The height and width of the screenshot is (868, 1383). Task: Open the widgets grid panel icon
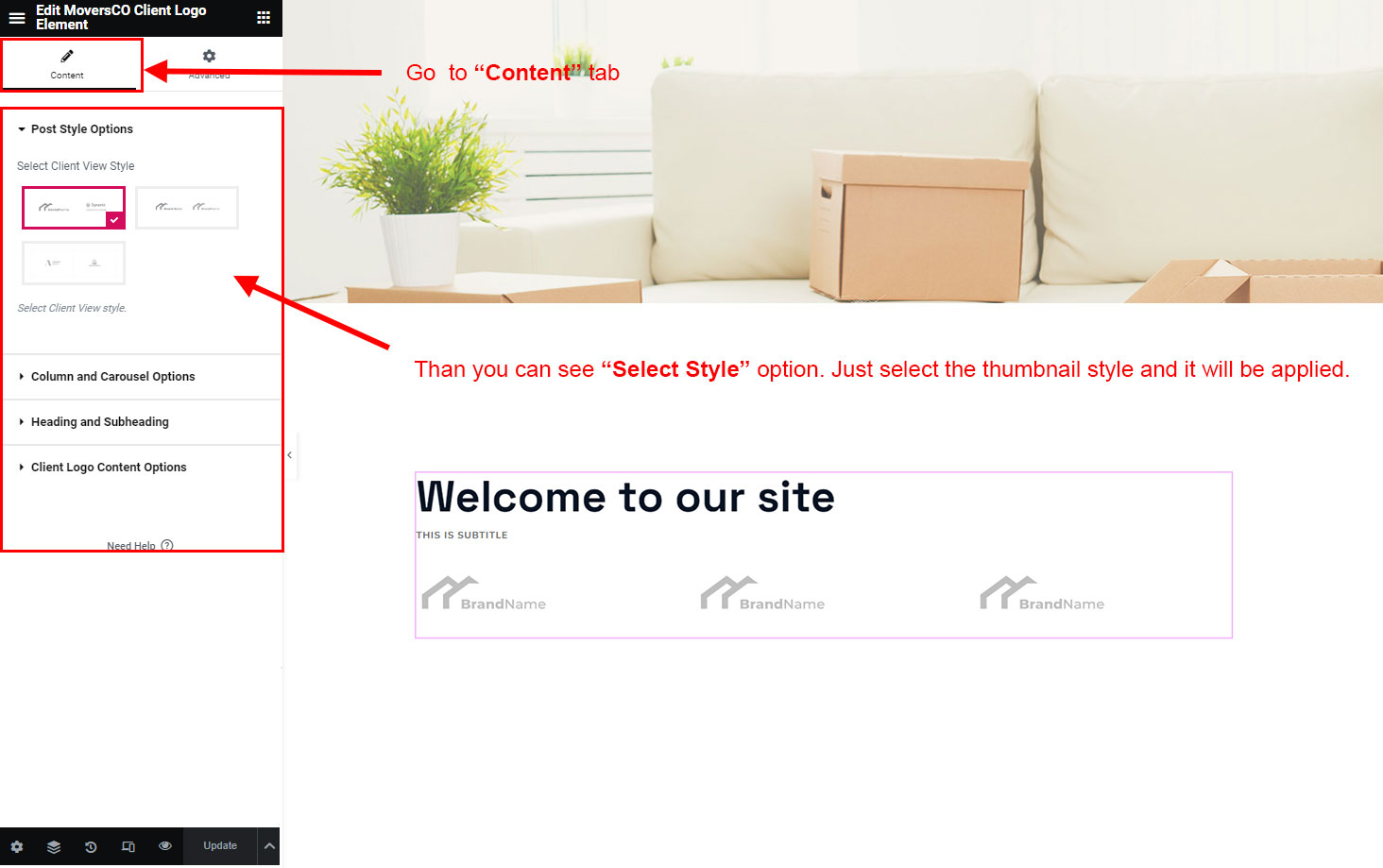264,18
